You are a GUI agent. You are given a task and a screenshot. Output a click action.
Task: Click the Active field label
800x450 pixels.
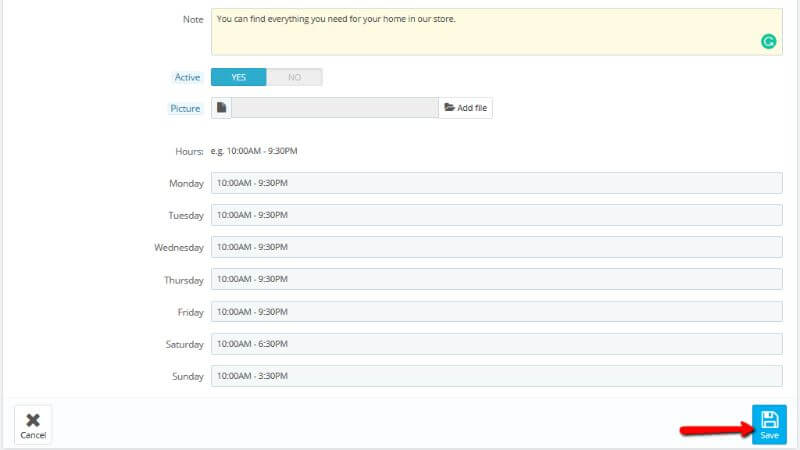coord(188,77)
